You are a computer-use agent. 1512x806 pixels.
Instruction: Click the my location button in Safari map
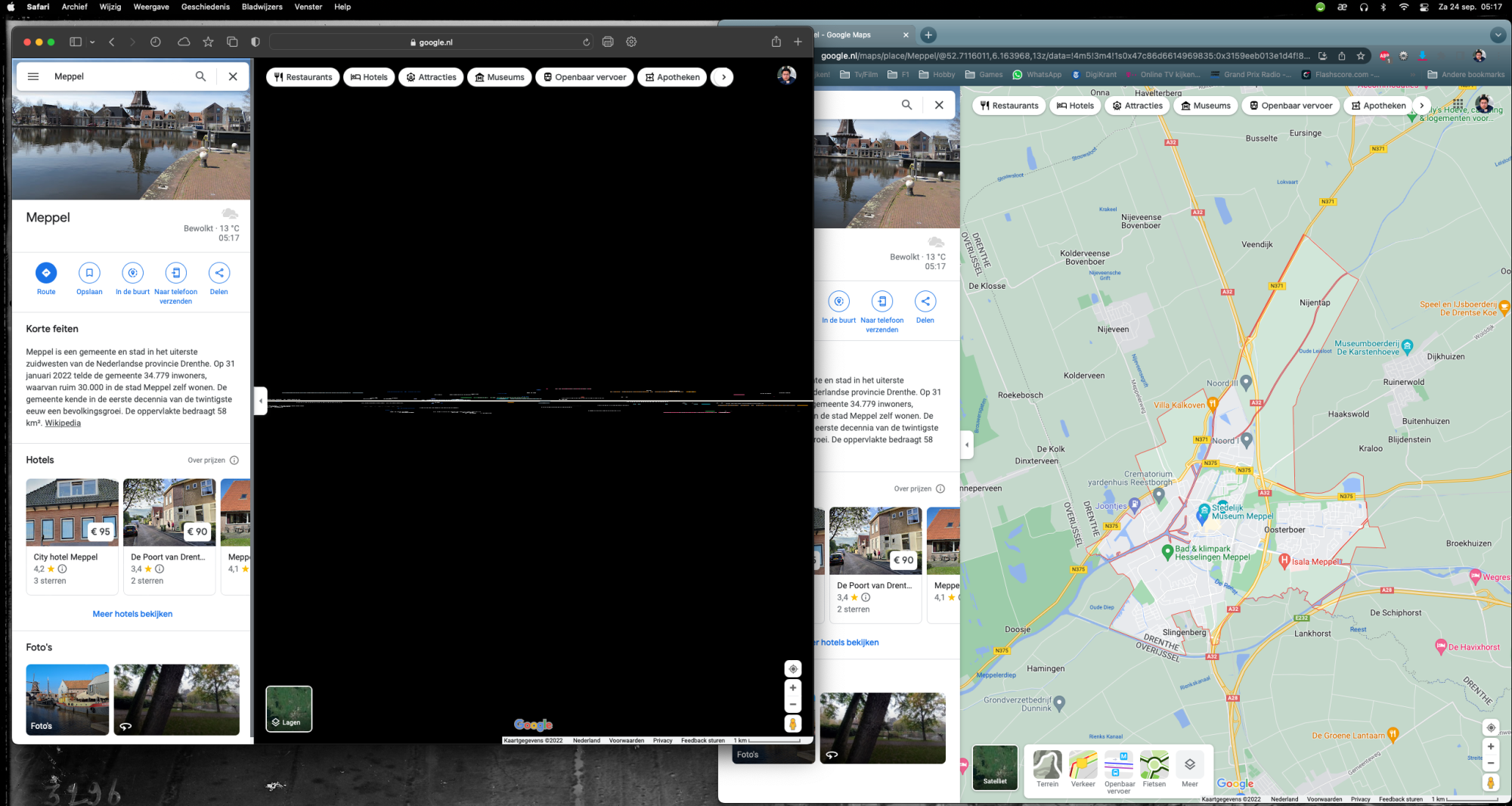click(793, 669)
